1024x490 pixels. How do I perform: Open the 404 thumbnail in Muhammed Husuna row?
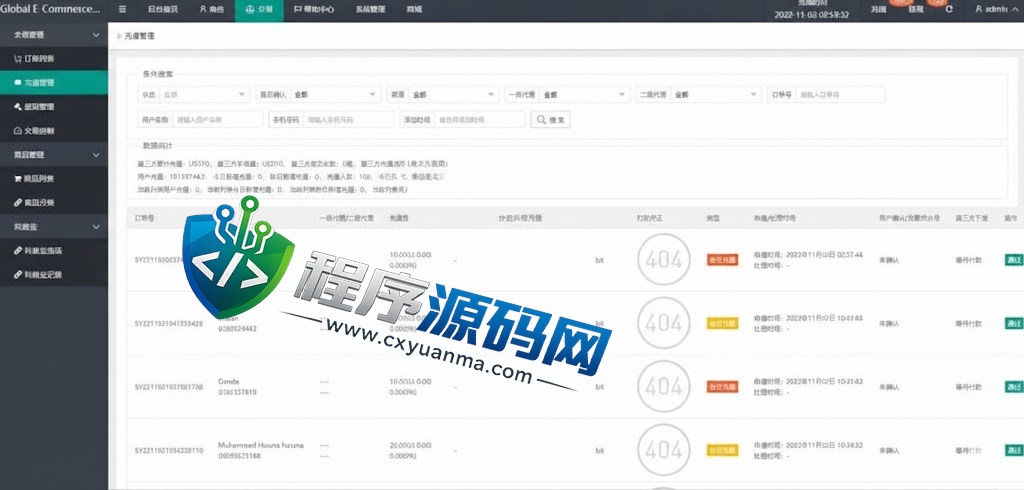(664, 449)
